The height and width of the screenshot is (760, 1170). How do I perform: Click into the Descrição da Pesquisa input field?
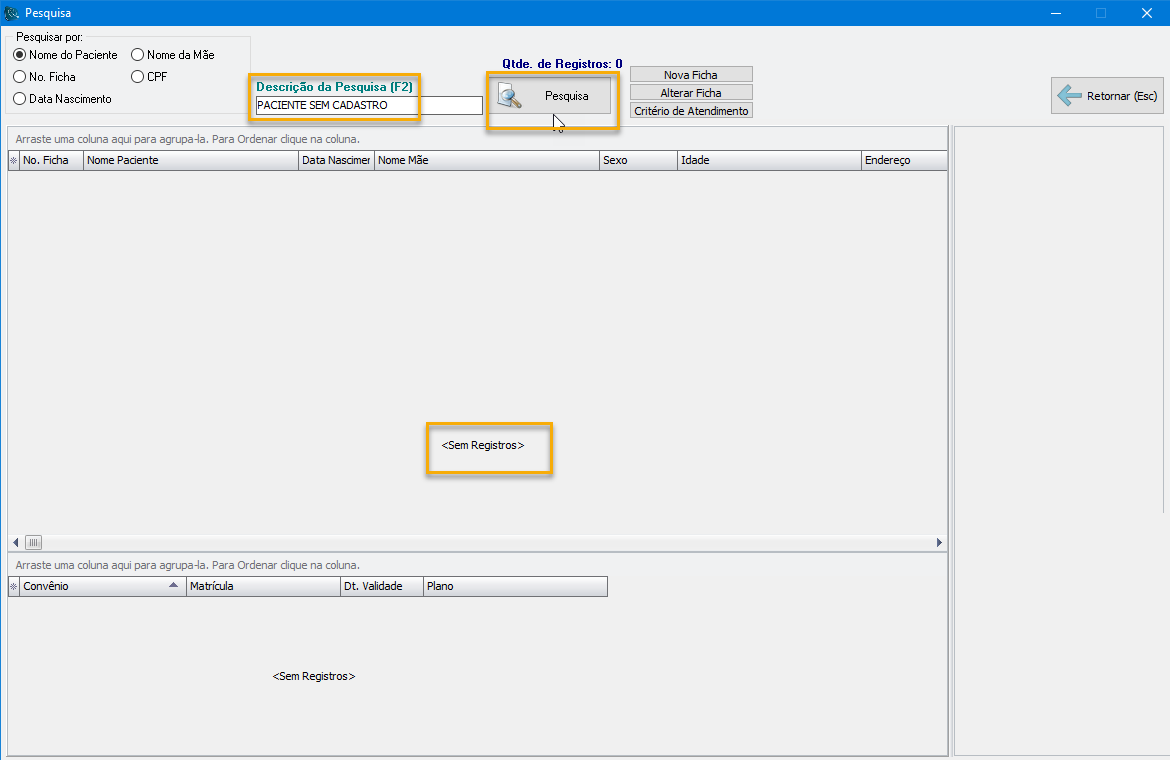click(x=369, y=105)
